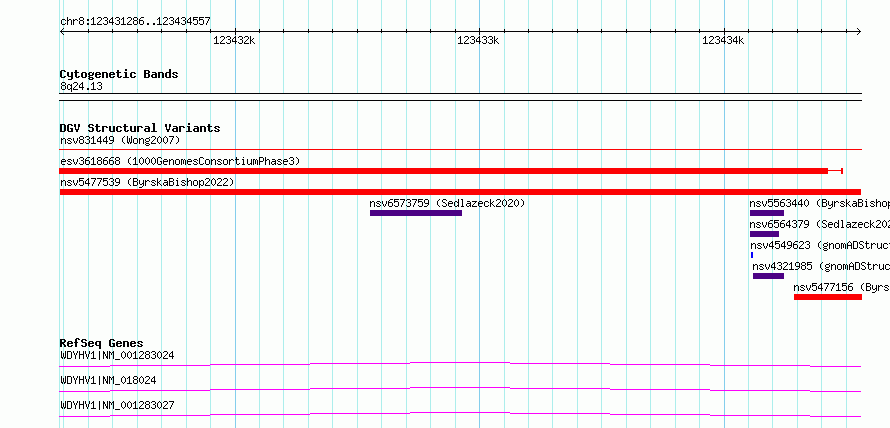
Task: Click the tiny blue nsv4549623 variant mark
Action: [752, 255]
